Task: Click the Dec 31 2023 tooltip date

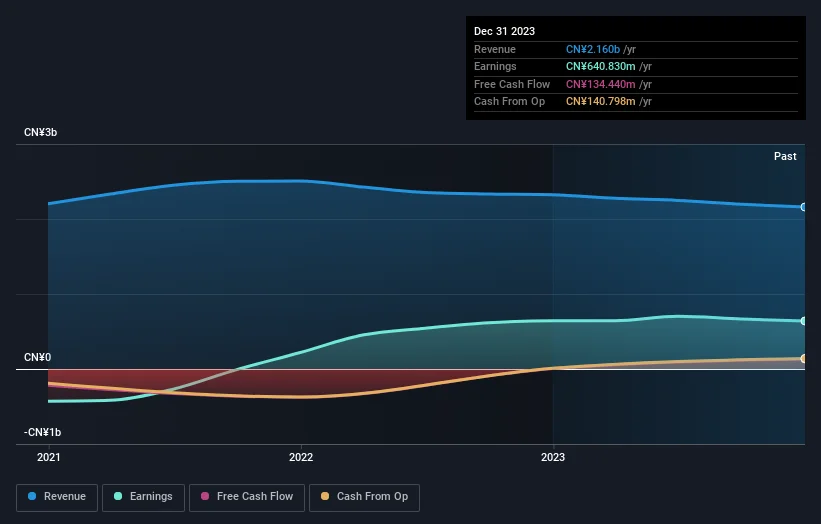Action: pyautogui.click(x=507, y=32)
